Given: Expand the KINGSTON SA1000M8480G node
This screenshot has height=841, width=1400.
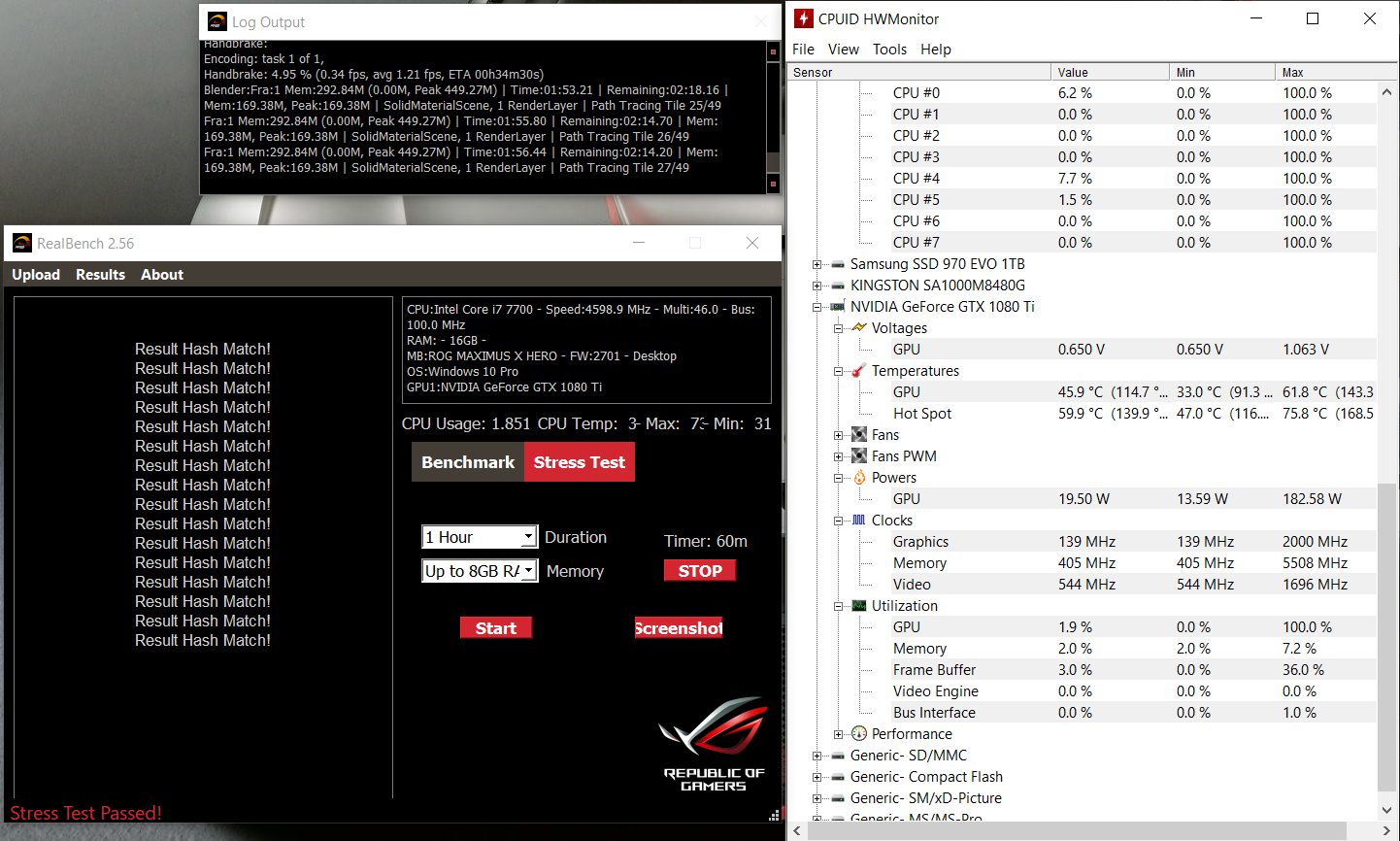Looking at the screenshot, I should pyautogui.click(x=817, y=286).
